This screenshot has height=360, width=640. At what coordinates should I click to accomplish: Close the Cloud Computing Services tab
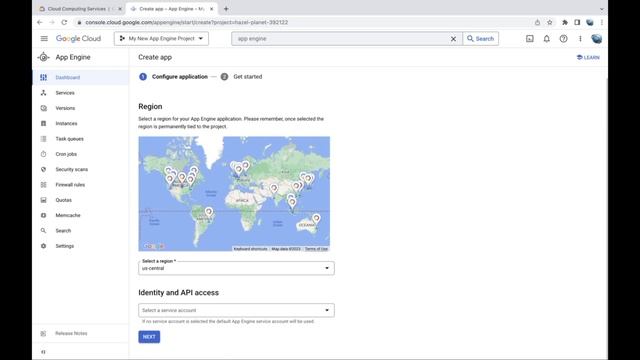pyautogui.click(x=120, y=9)
